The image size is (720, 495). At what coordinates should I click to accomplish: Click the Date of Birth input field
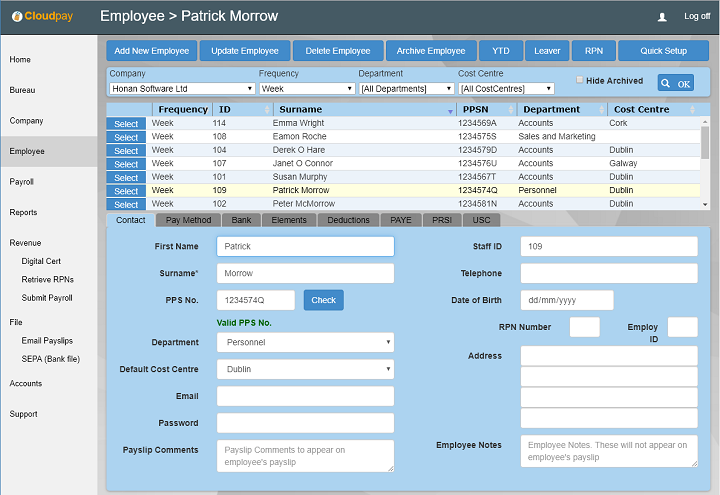(566, 300)
